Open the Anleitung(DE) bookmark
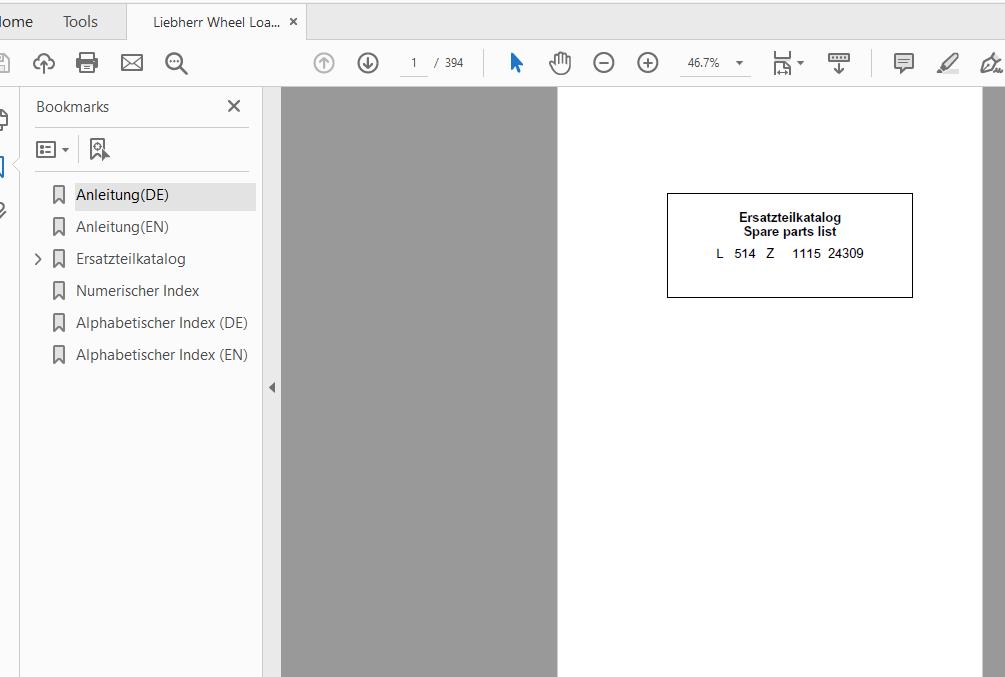Viewport: 1005px width, 677px height. 122,195
